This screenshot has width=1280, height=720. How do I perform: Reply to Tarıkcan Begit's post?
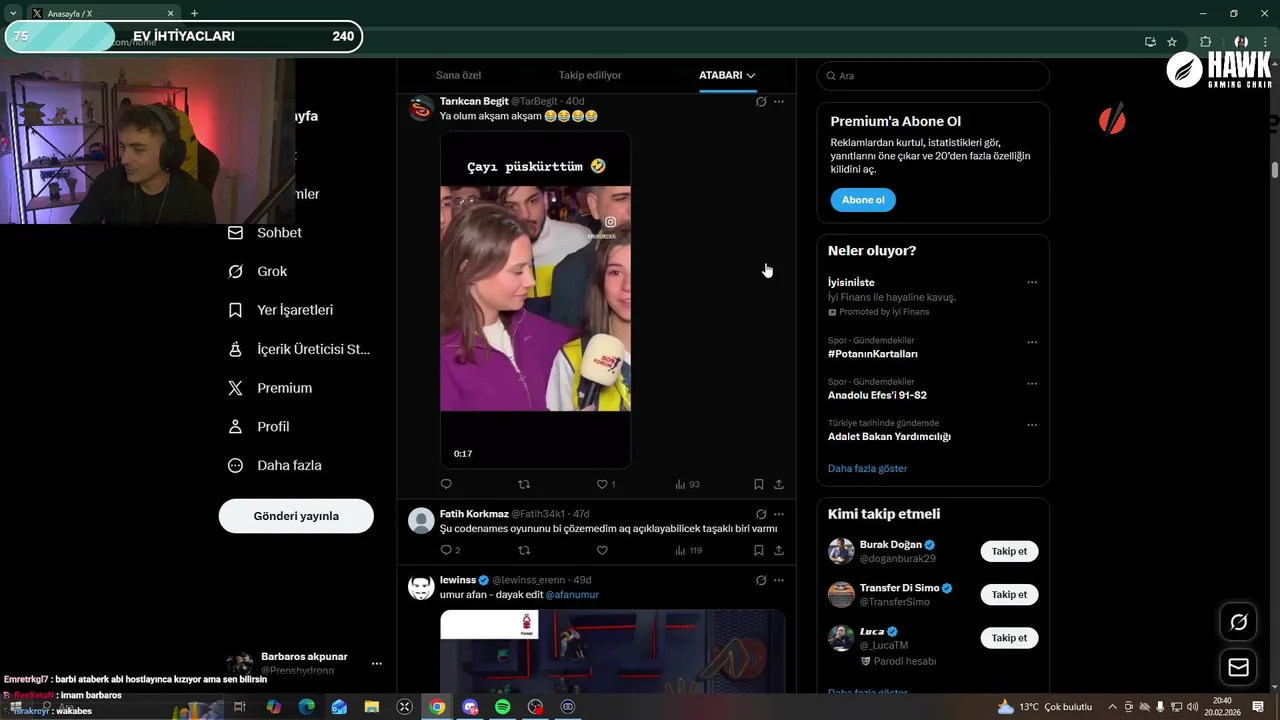tap(446, 484)
